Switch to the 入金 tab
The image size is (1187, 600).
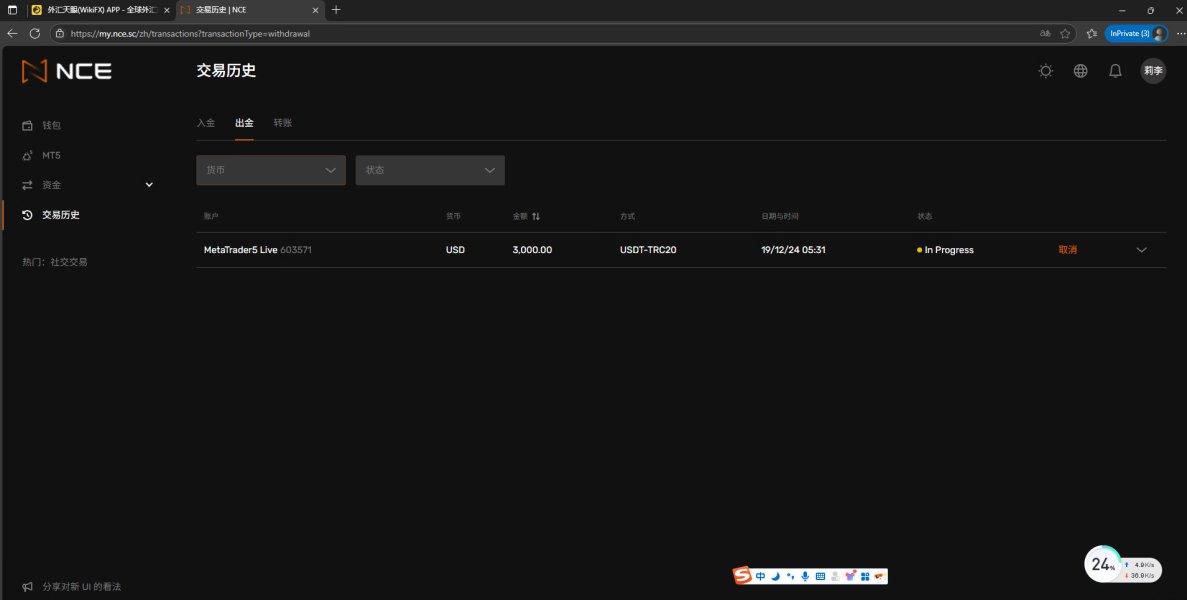206,123
